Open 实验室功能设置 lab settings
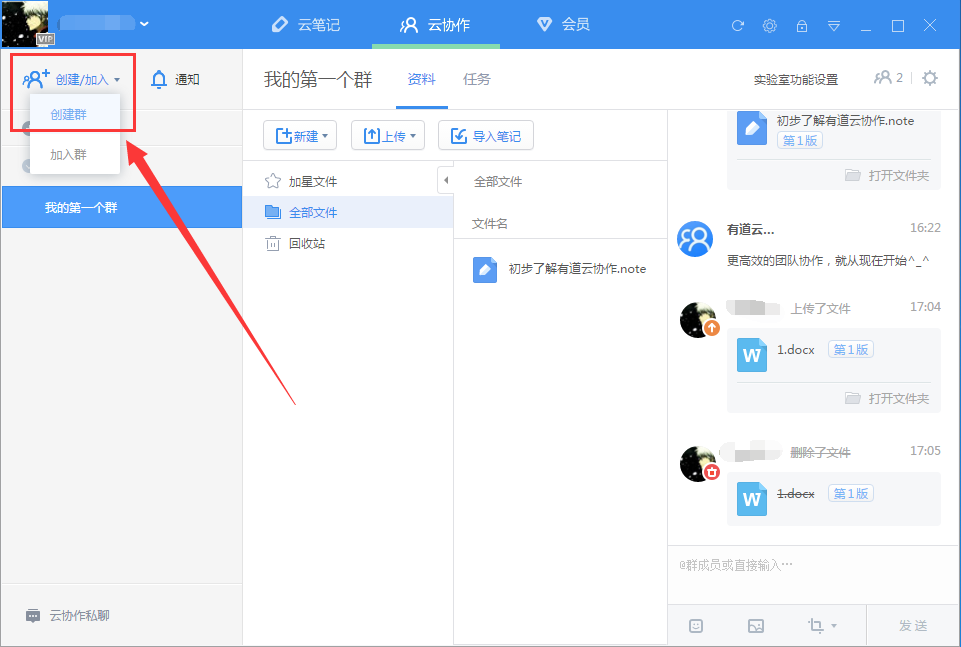This screenshot has width=961, height=647. [x=798, y=76]
